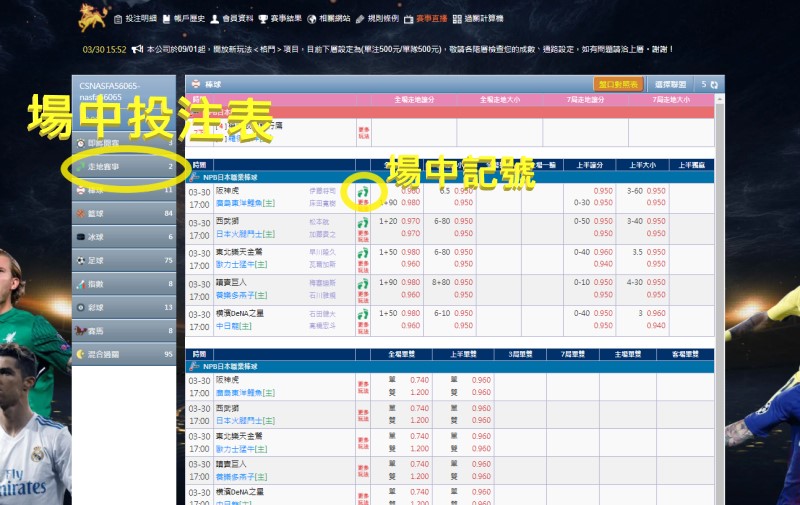Select the 籃球 basketball sidebar category
This screenshot has height=505, width=800.
coord(124,213)
